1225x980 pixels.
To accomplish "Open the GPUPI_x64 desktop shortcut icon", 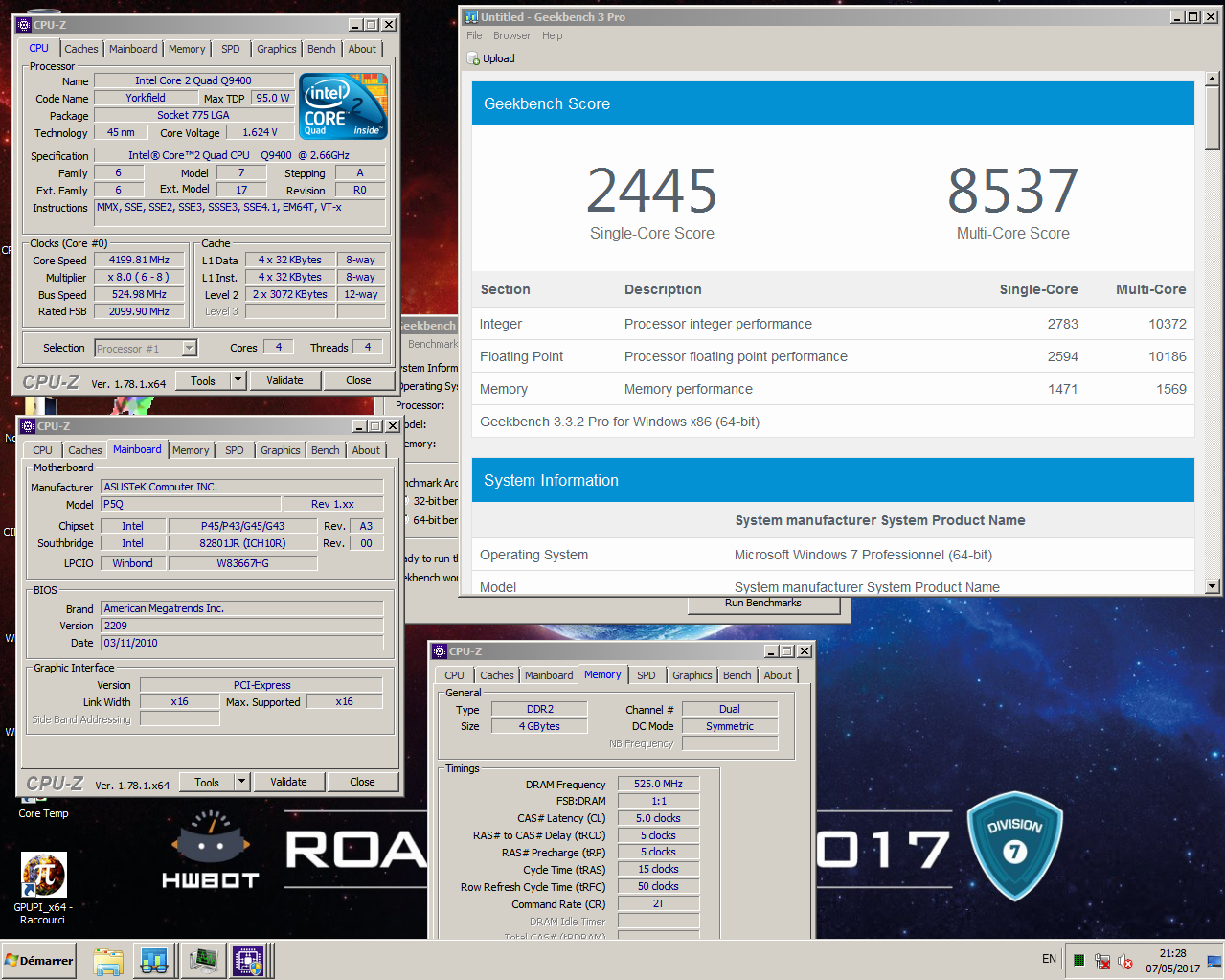I will pyautogui.click(x=44, y=875).
